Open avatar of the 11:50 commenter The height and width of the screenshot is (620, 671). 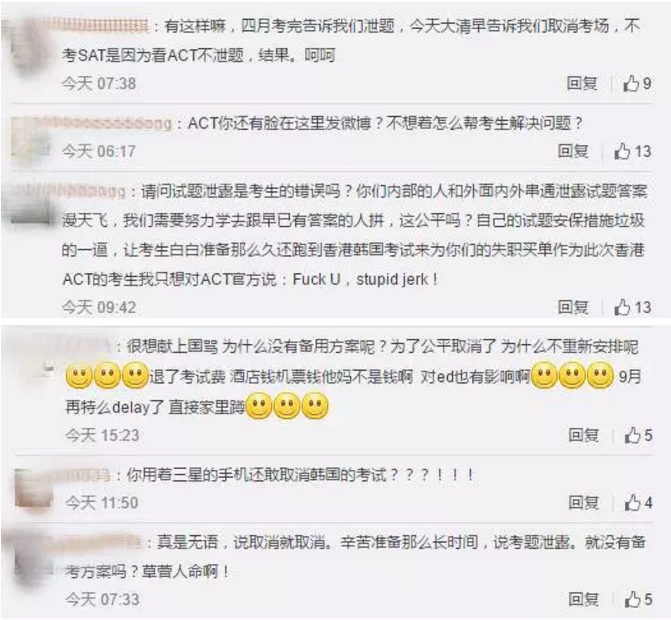(33, 488)
